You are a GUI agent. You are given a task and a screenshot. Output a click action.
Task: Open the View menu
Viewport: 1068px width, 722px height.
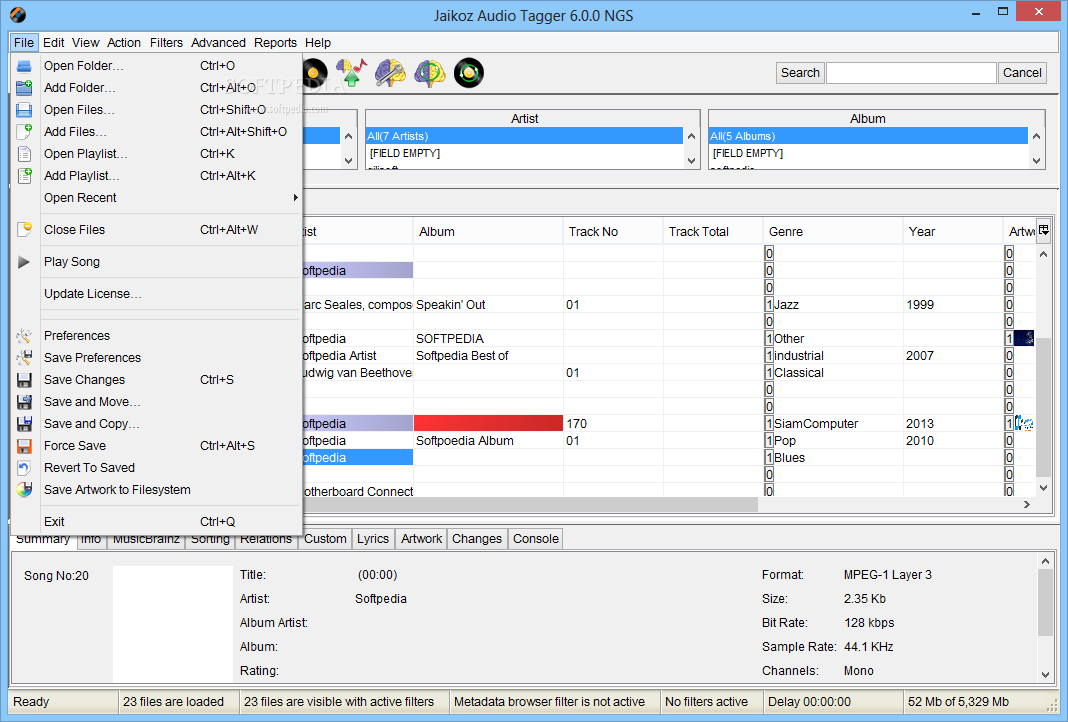(86, 43)
